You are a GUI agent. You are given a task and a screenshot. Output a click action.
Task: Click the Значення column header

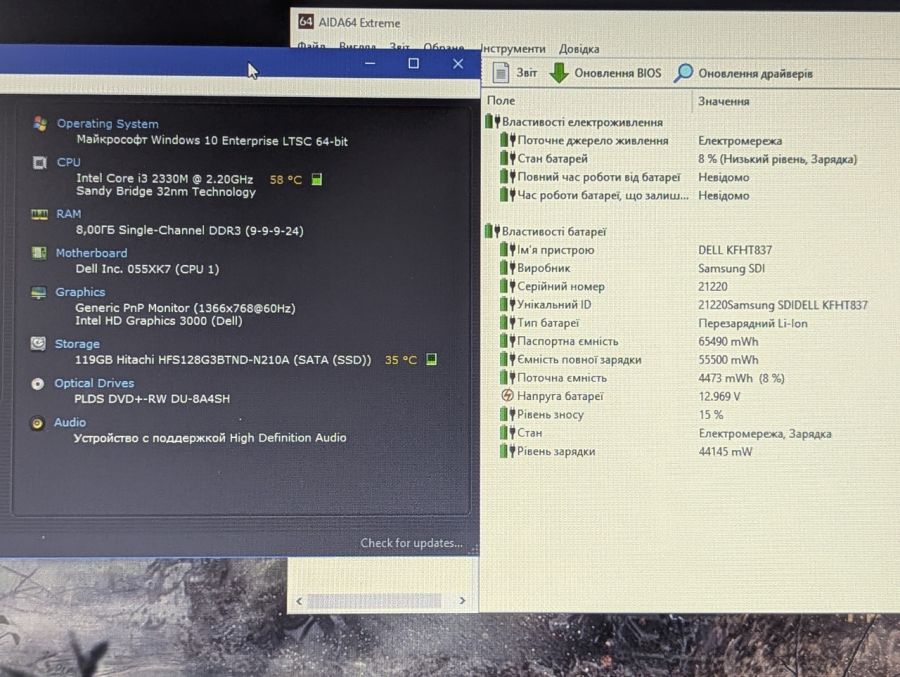tap(723, 101)
